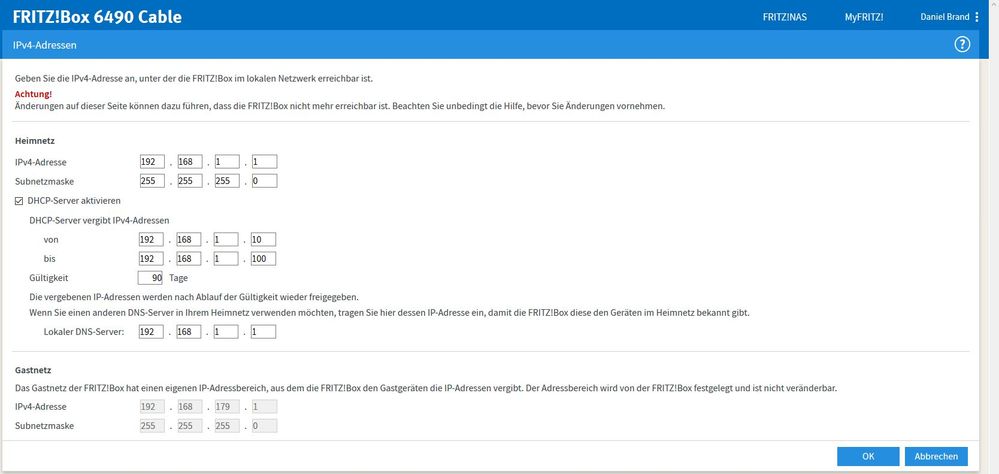Image resolution: width=999 pixels, height=474 pixels.
Task: Edit second octet of DHCP 'bis' address
Action: pos(189,259)
